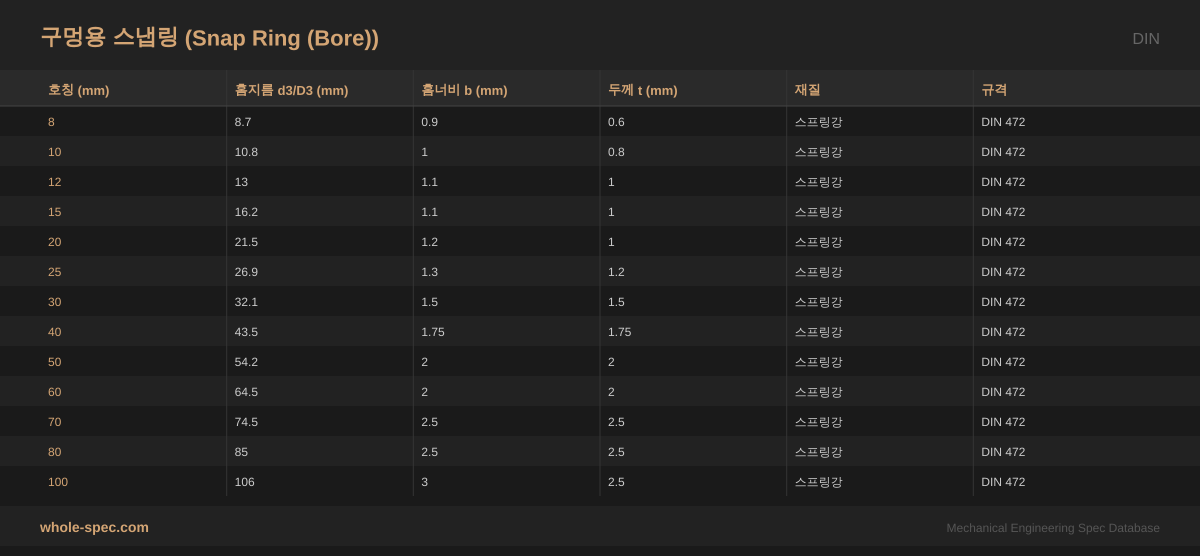Select groove diameter value 26.9
The image size is (1200, 556).
(x=246, y=272)
